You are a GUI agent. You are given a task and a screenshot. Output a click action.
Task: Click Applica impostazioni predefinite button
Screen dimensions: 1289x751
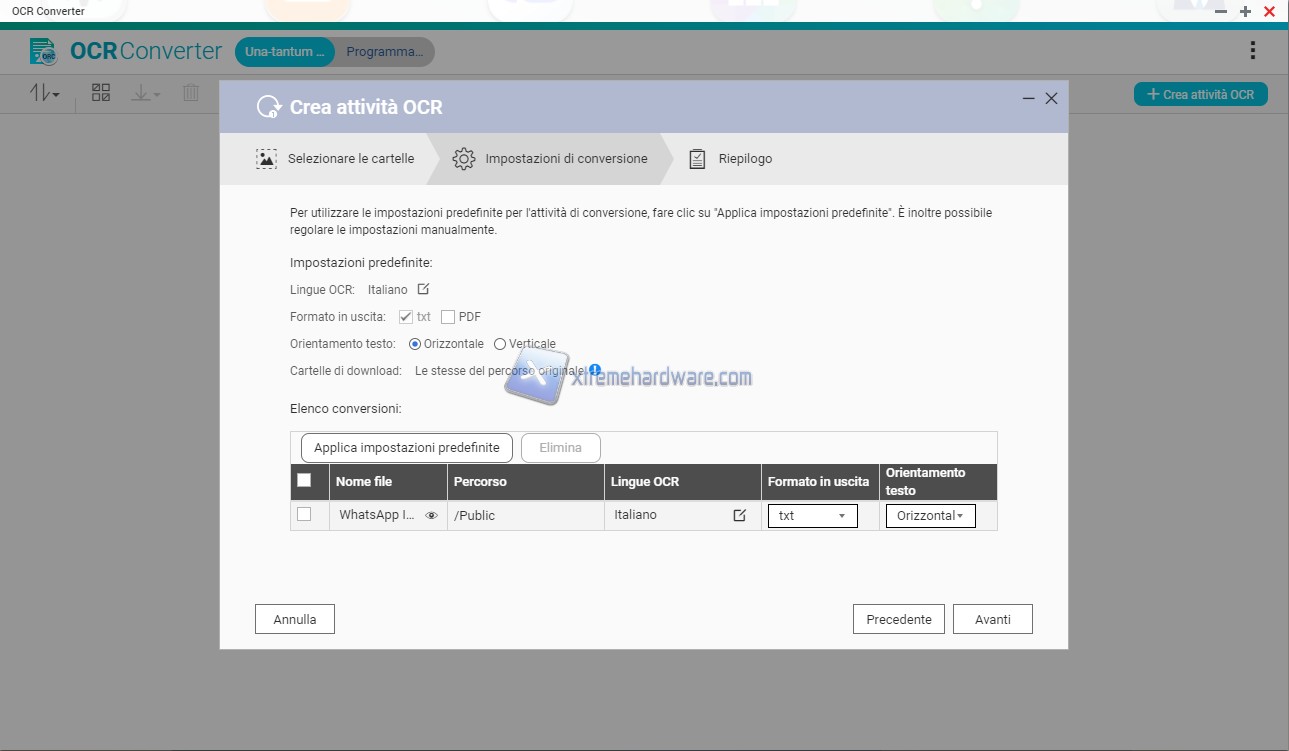point(406,448)
